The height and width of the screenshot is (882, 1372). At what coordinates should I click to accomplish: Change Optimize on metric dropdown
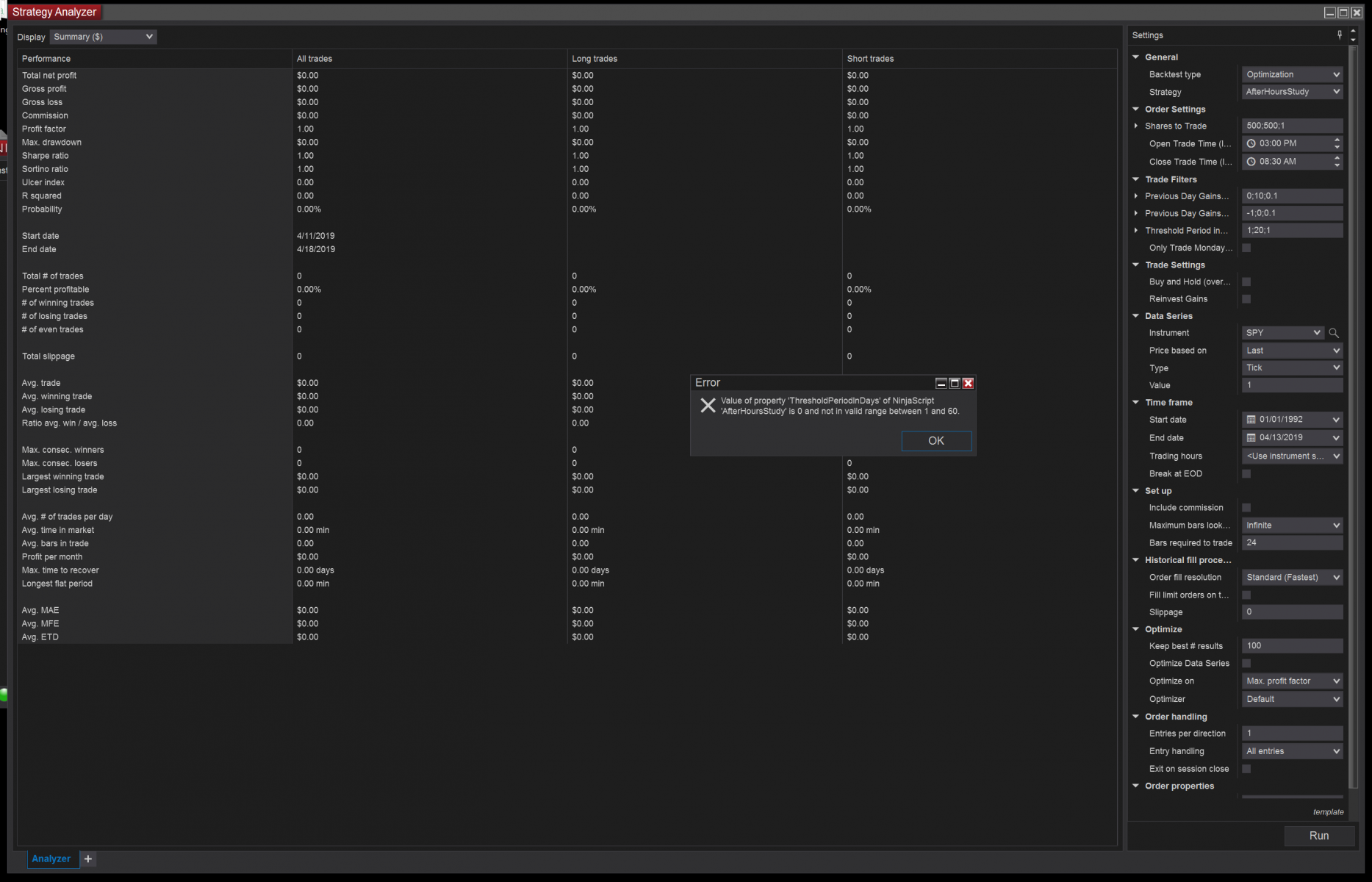pyautogui.click(x=1292, y=681)
